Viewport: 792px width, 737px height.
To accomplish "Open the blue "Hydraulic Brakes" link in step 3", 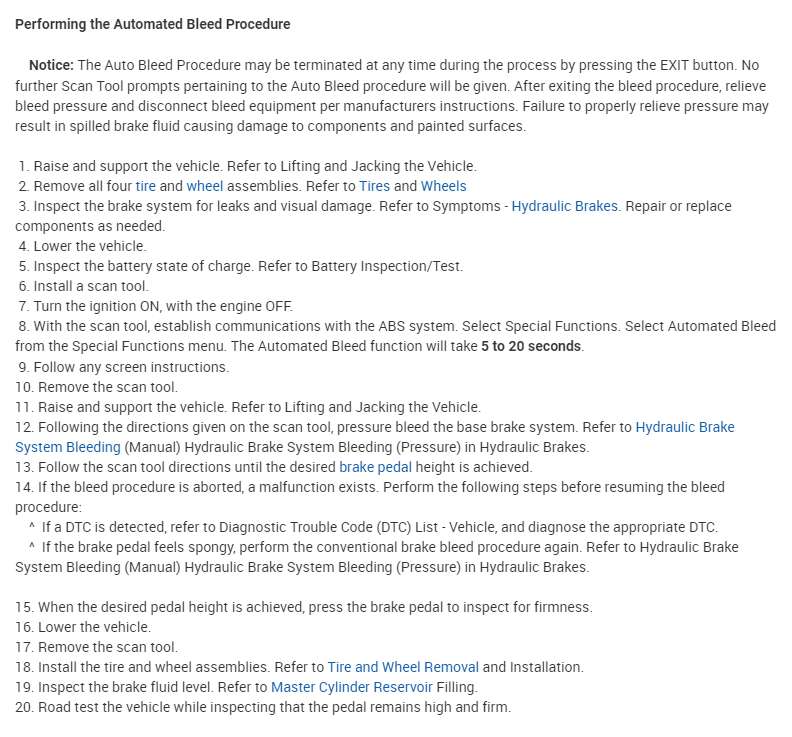I will [x=564, y=206].
